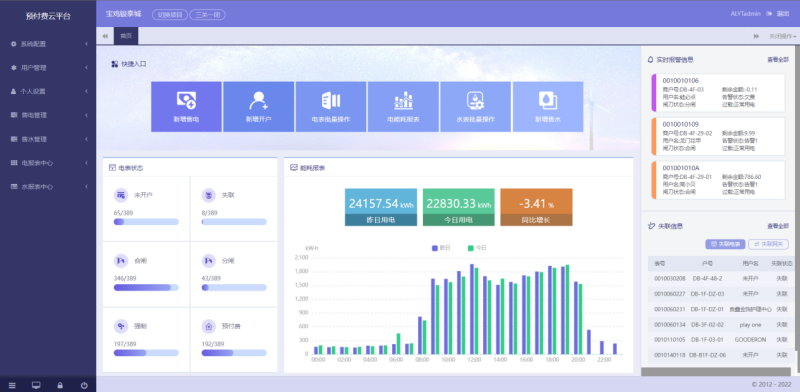Toggle the hamburger menu icon at sidebar bottom
Viewport: 800px width, 392px height.
[12, 385]
